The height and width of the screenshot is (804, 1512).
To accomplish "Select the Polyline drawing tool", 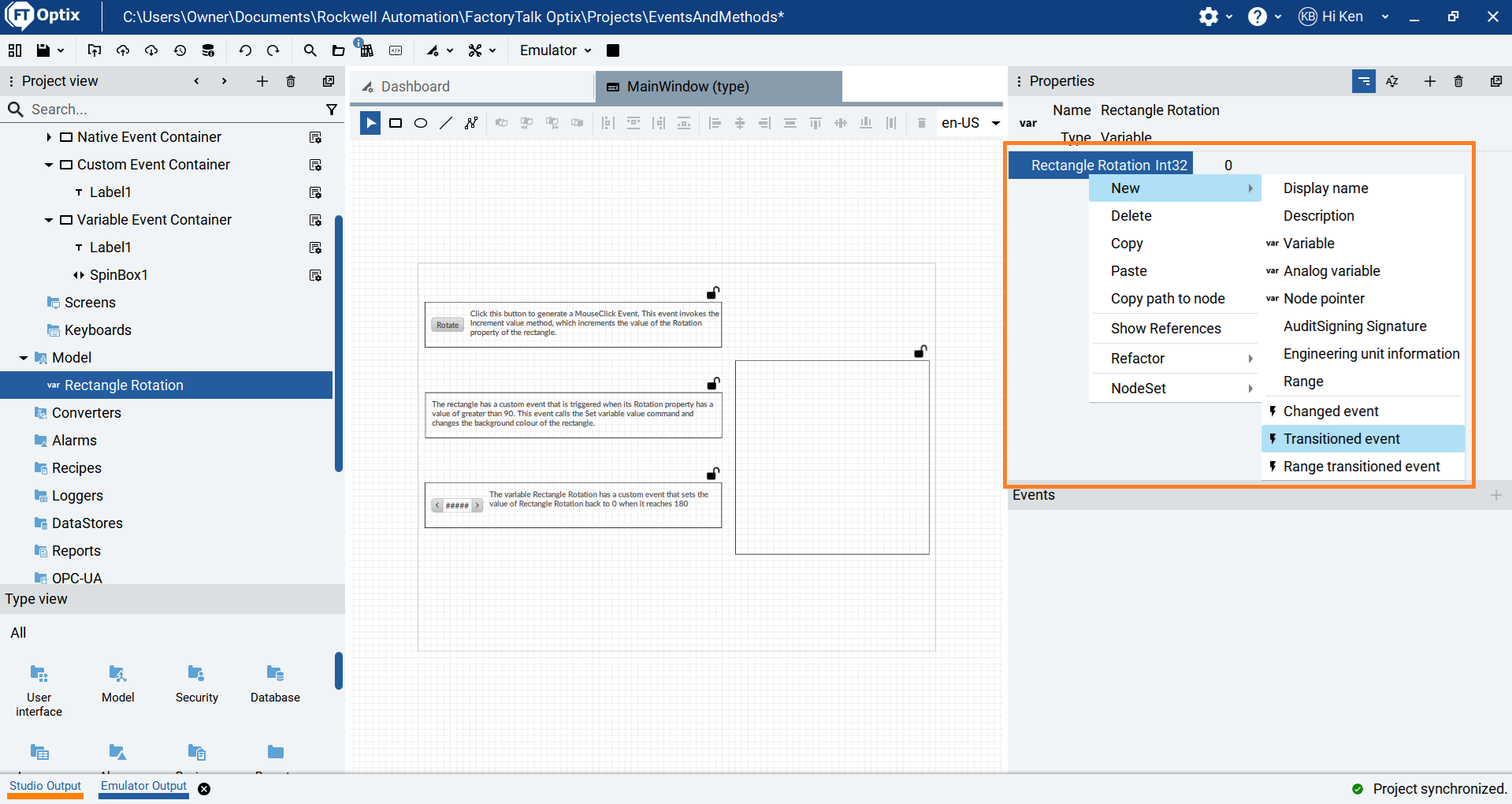I will pos(471,123).
